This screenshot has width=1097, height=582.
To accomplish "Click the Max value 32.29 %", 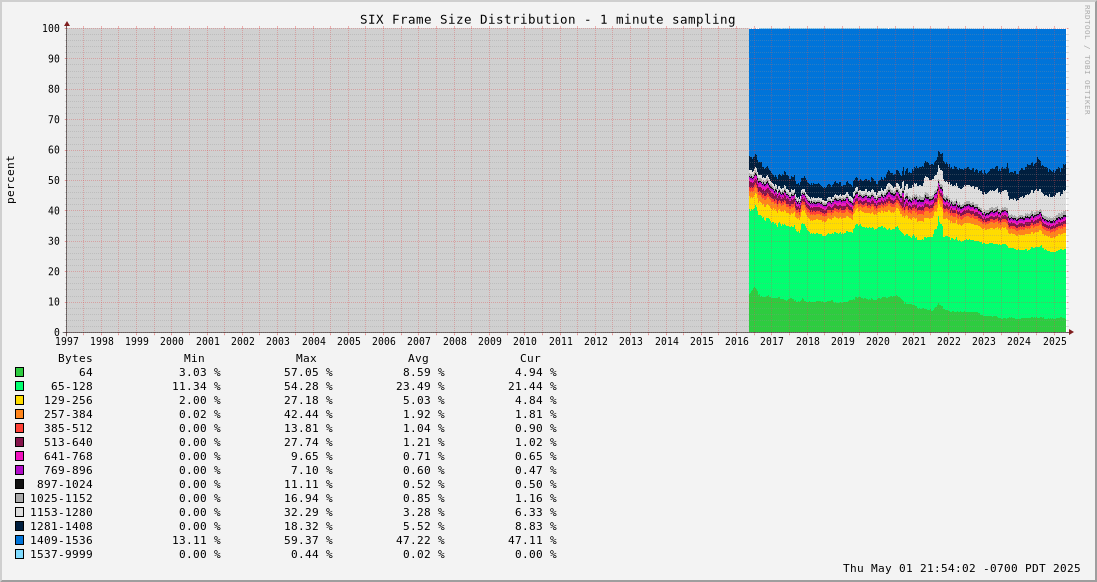I will point(308,512).
